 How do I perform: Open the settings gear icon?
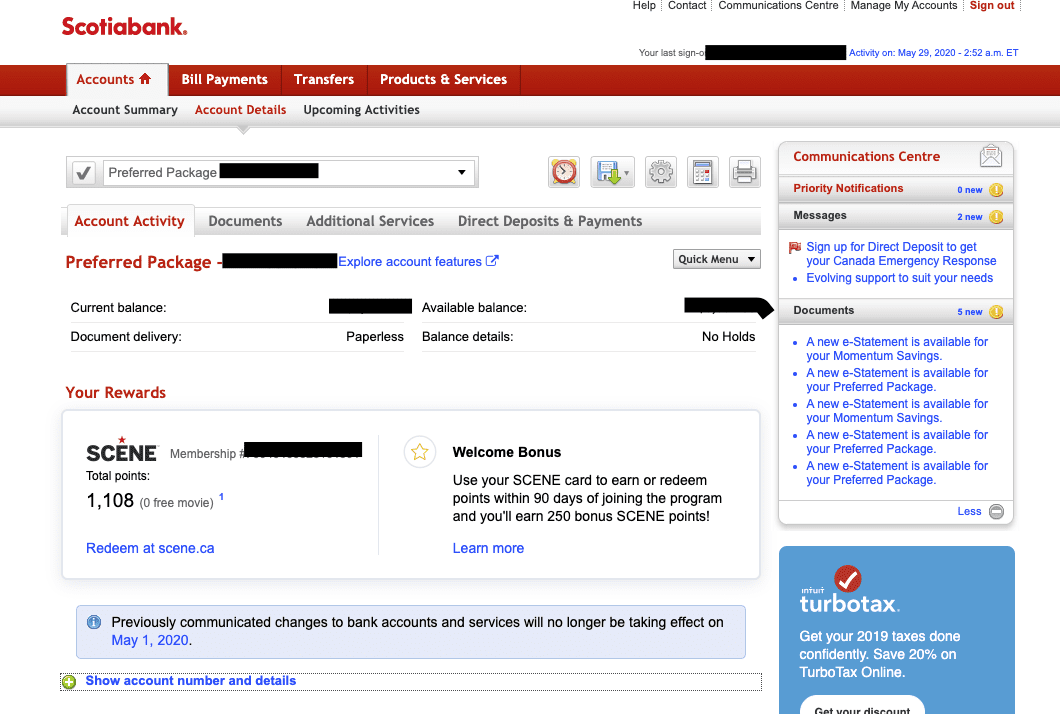click(660, 172)
